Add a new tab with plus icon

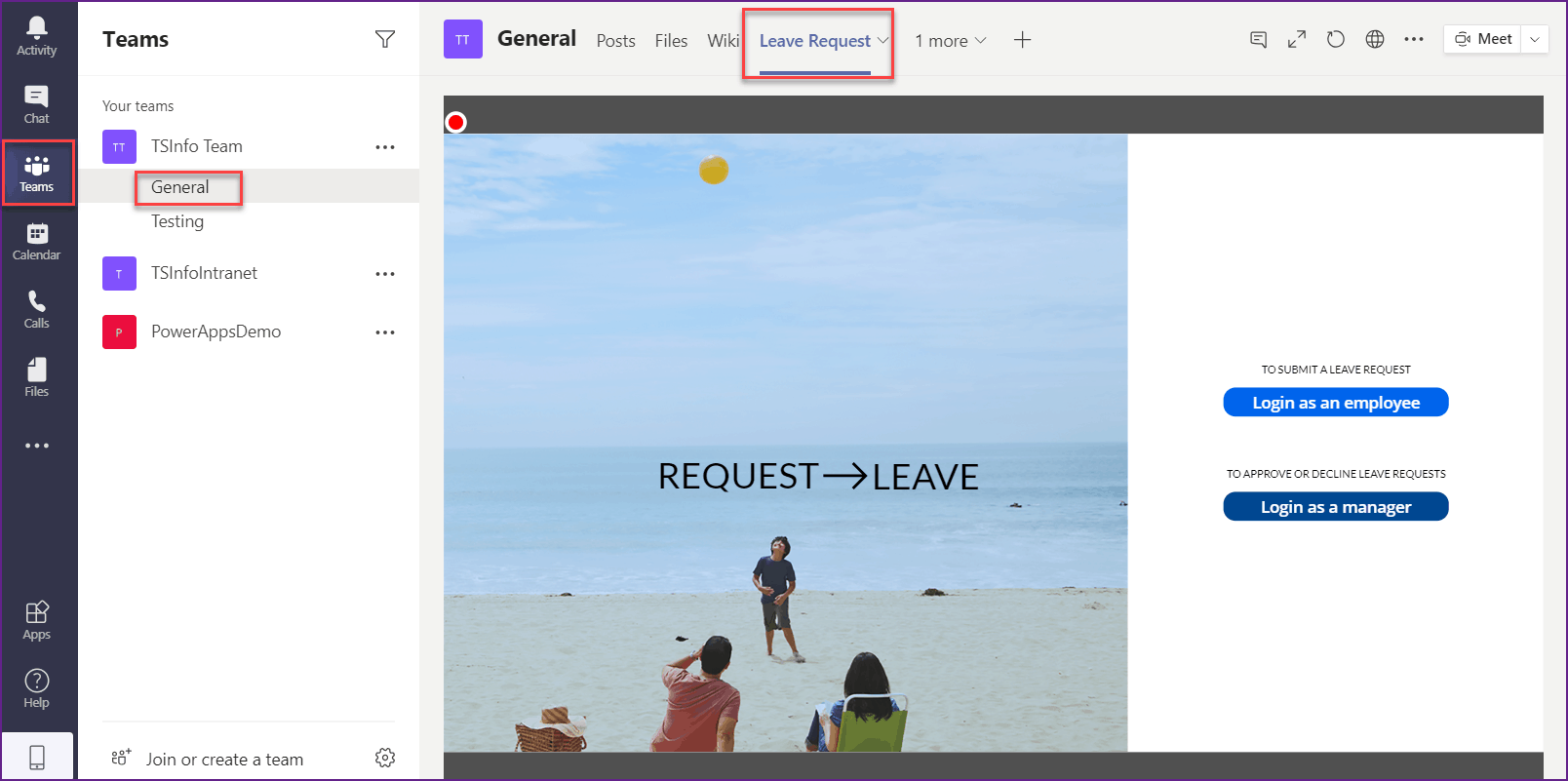[x=1022, y=40]
